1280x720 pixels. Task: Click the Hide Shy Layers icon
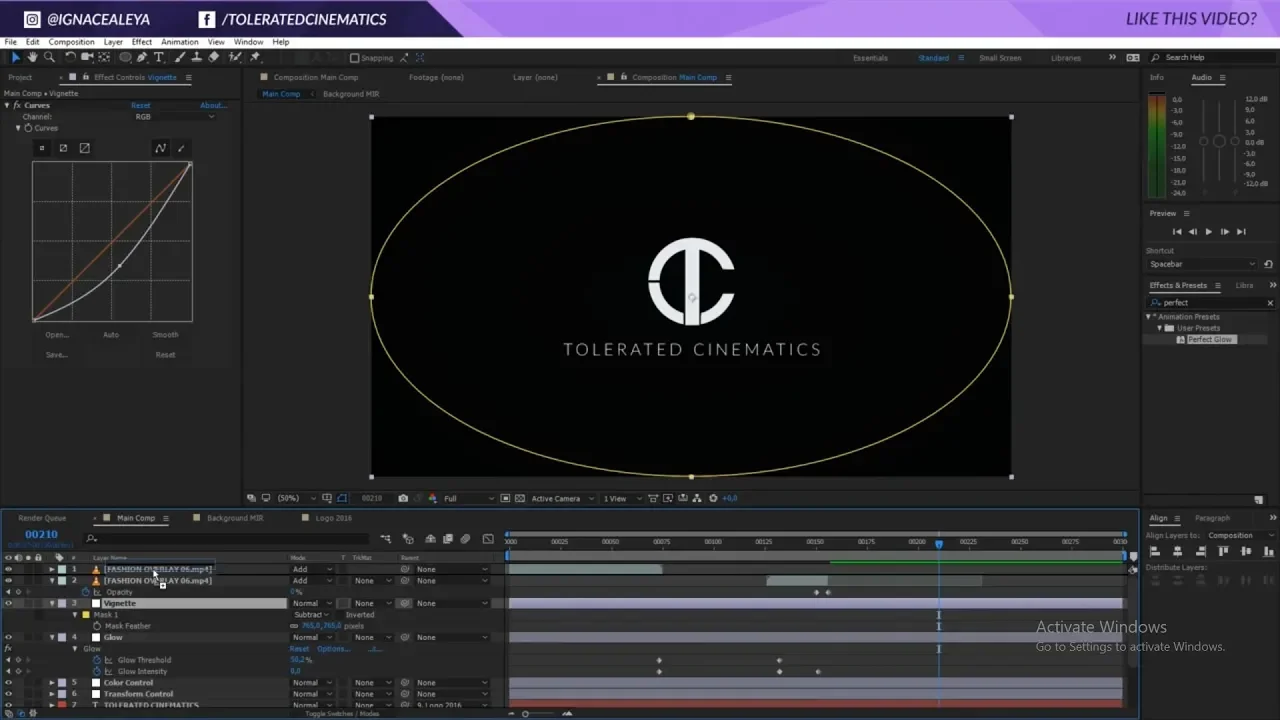[x=431, y=539]
